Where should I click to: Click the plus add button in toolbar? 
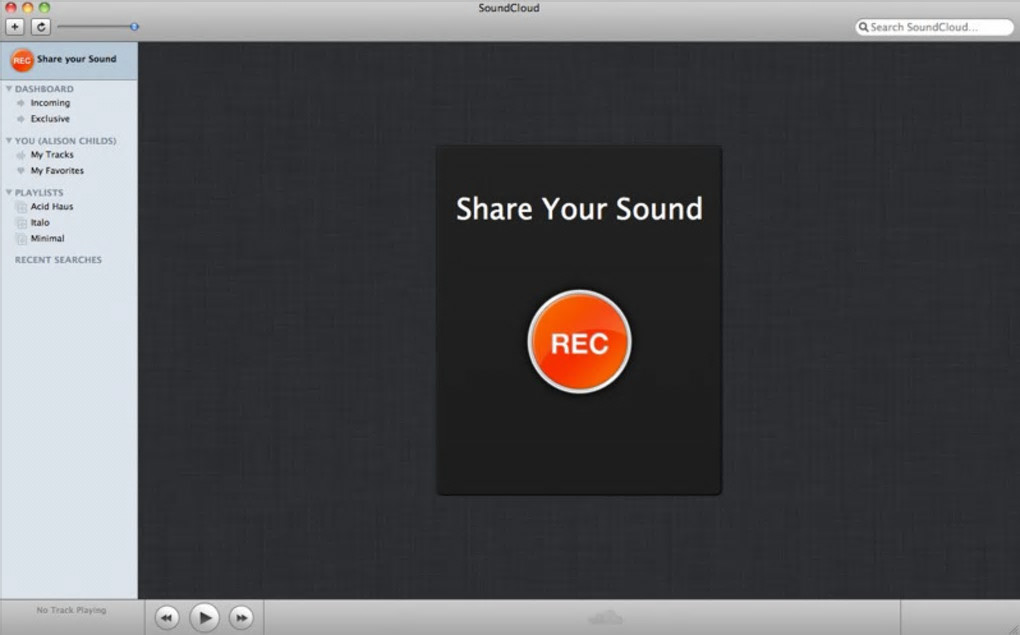pyautogui.click(x=15, y=27)
